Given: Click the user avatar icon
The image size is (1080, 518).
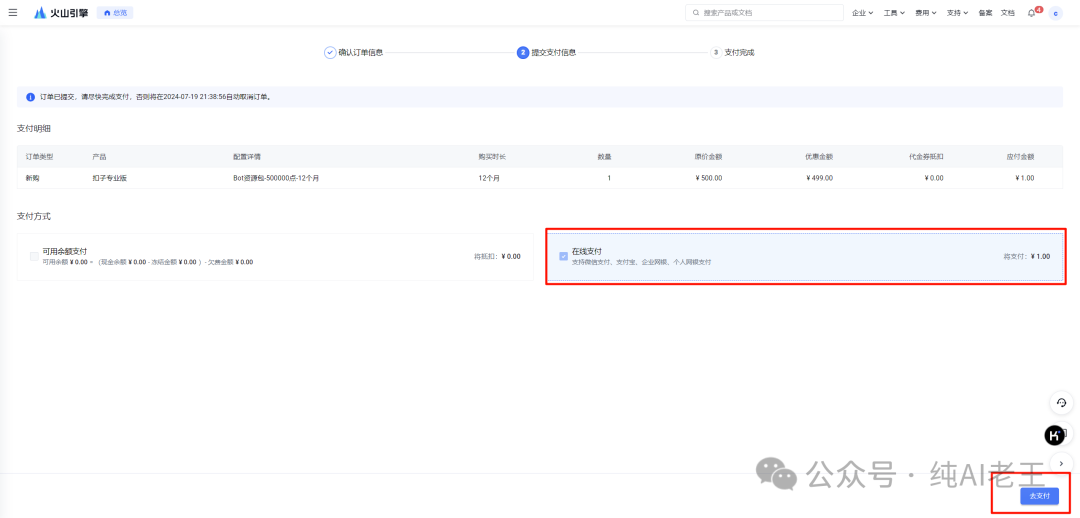Looking at the screenshot, I should pyautogui.click(x=1055, y=13).
